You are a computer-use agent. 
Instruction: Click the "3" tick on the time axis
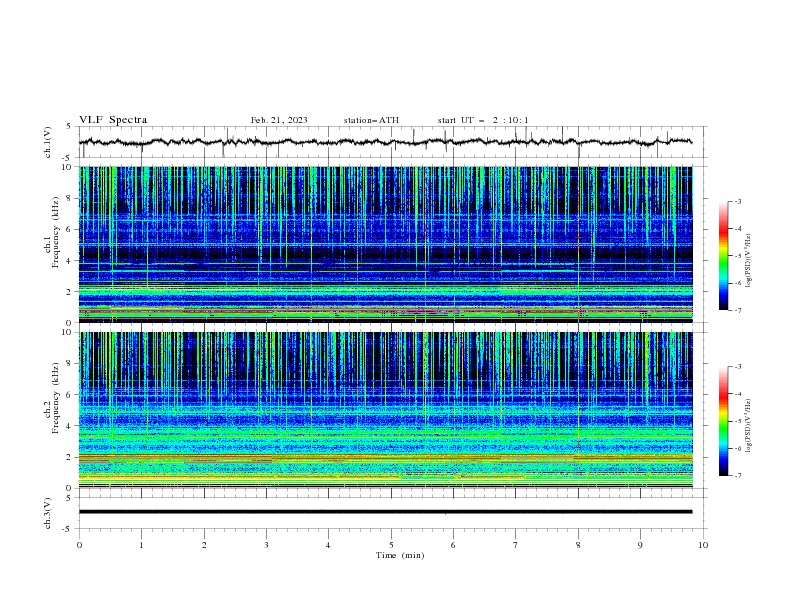coord(266,545)
